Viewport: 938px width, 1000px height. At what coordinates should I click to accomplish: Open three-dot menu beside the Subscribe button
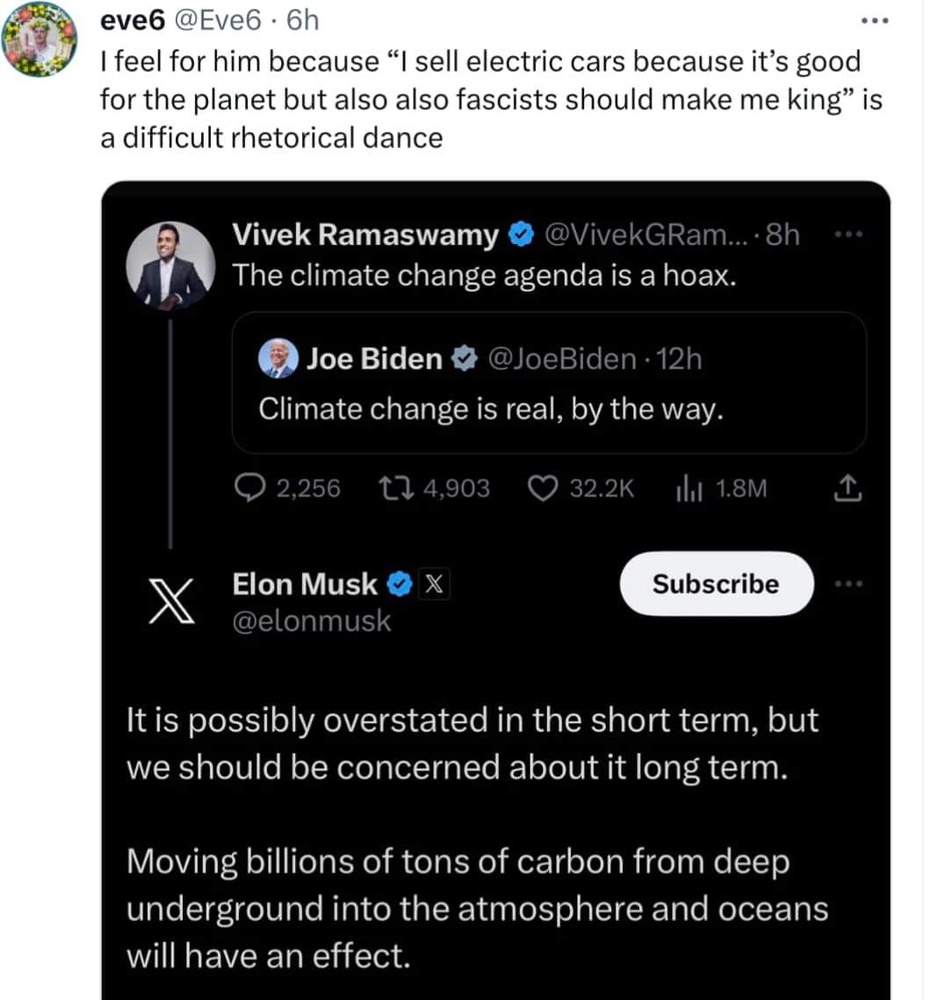(x=846, y=583)
